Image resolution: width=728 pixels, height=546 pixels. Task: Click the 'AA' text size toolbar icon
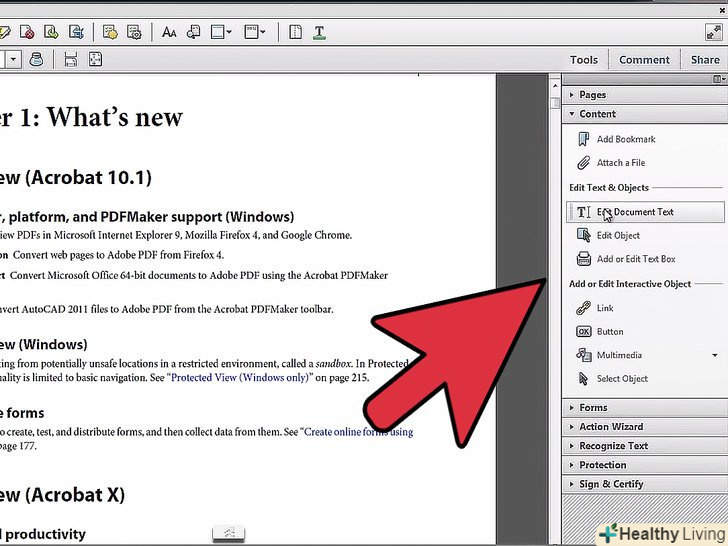(169, 32)
